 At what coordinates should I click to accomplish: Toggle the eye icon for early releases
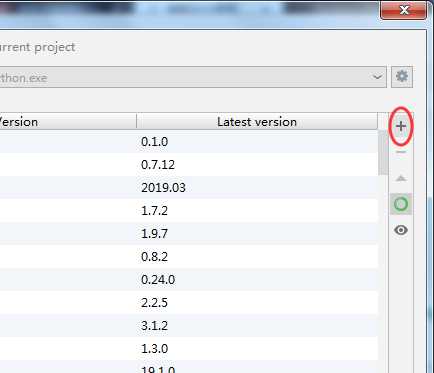(401, 230)
